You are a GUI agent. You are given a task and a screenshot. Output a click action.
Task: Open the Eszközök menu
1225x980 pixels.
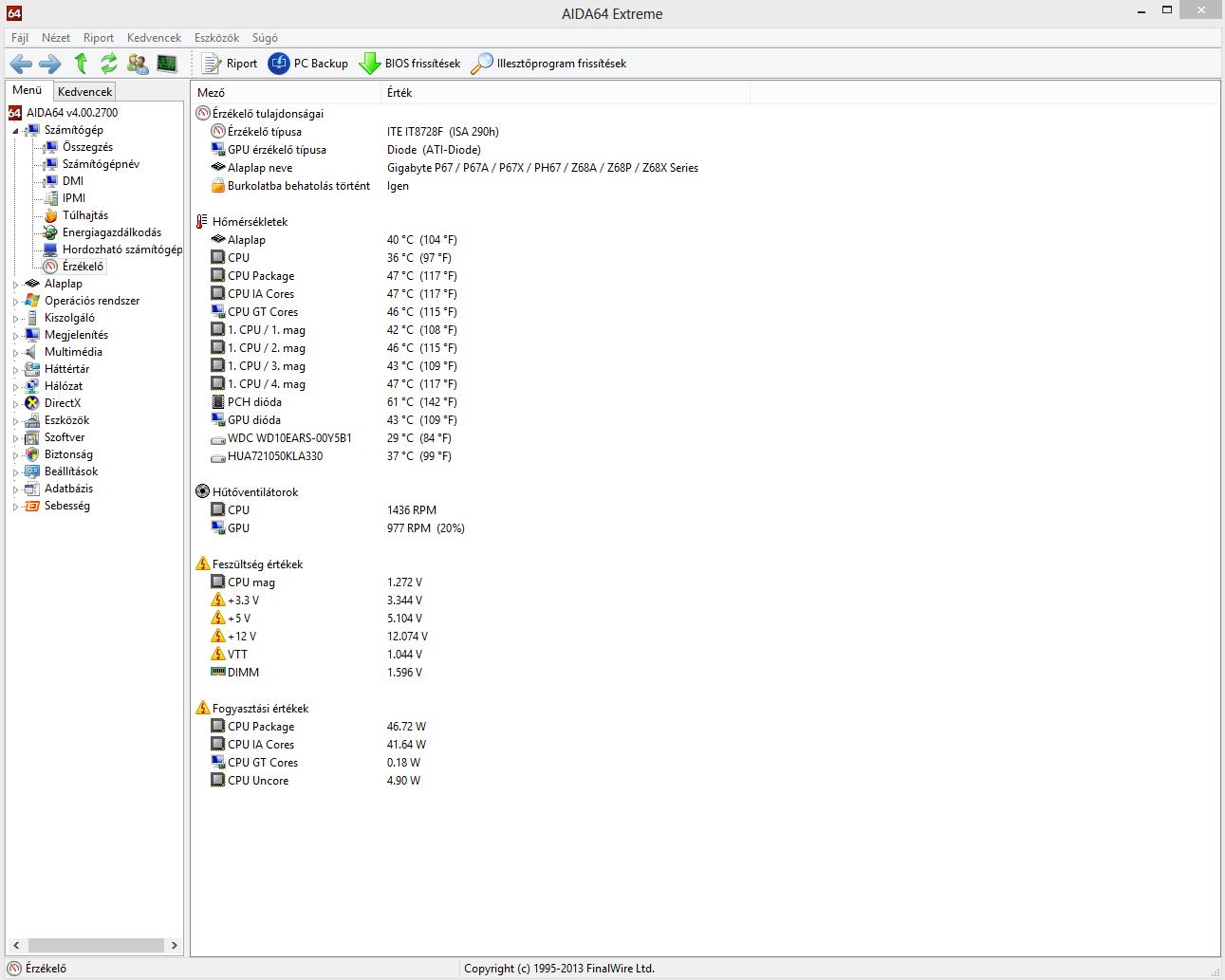pyautogui.click(x=216, y=38)
